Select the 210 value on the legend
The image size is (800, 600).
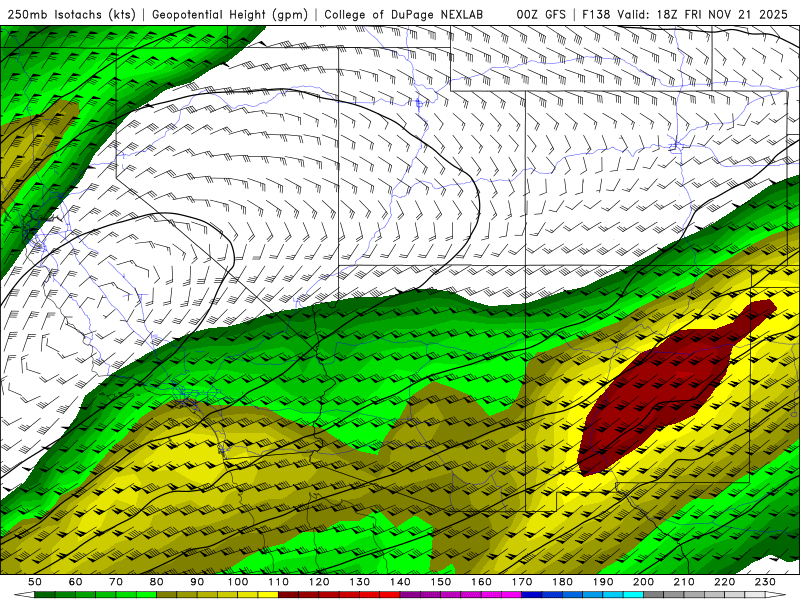pyautogui.click(x=684, y=582)
